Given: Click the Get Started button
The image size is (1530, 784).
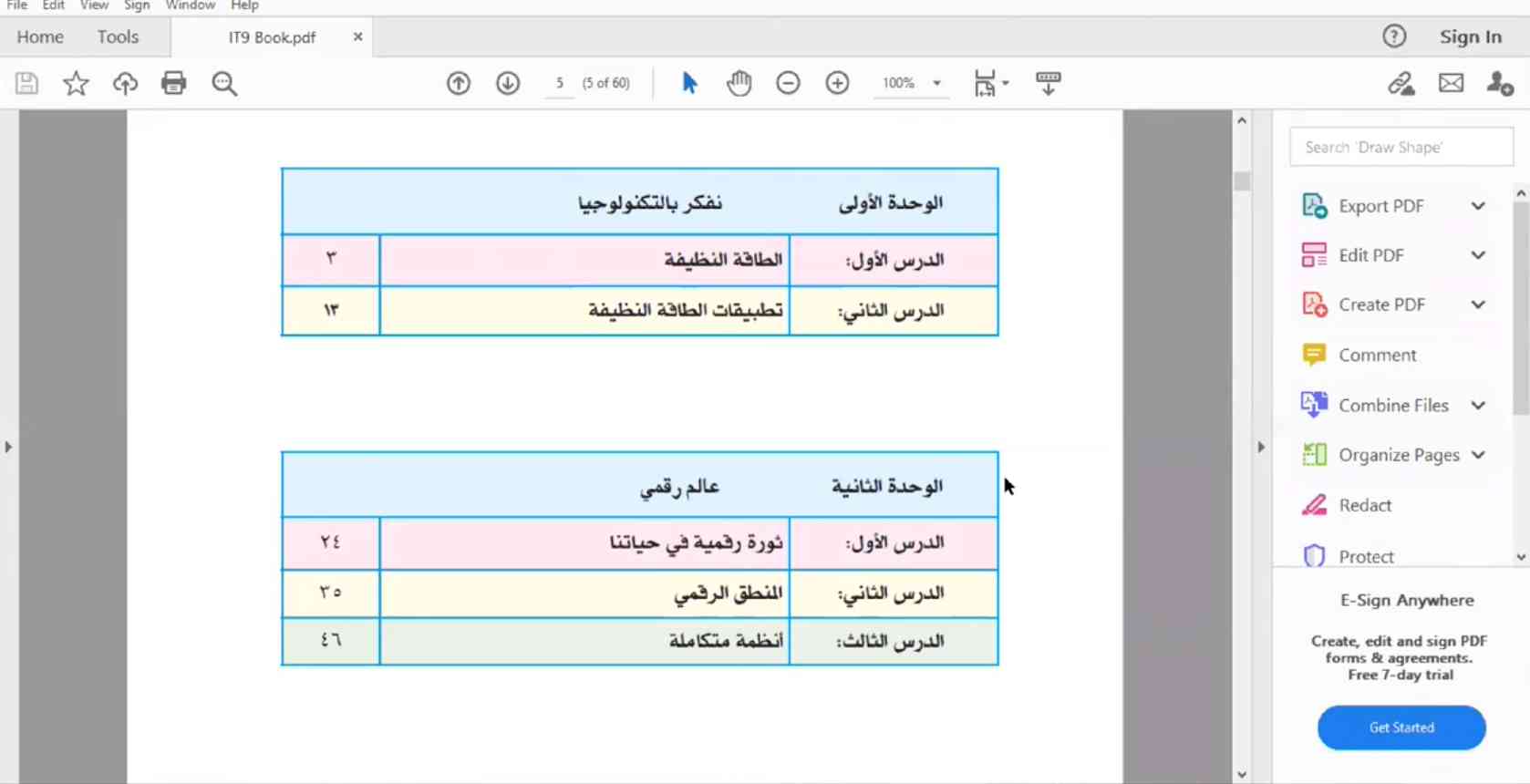Looking at the screenshot, I should tap(1401, 727).
